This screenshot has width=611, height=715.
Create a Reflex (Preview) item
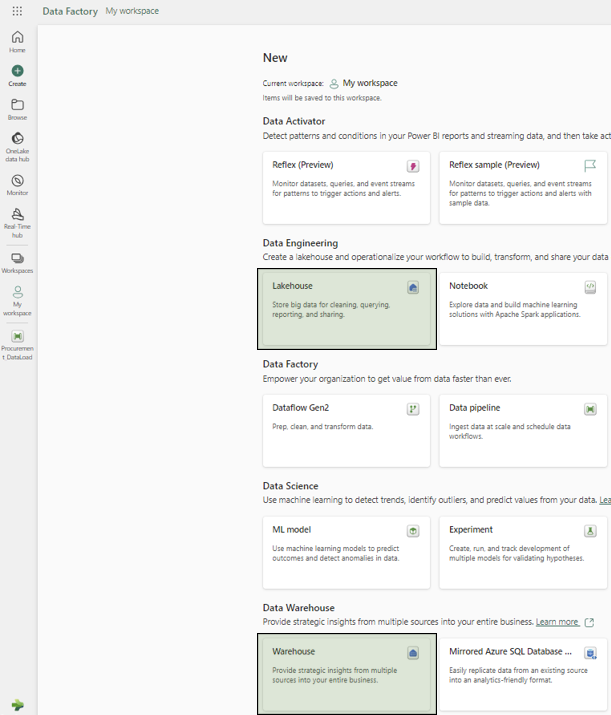347,187
